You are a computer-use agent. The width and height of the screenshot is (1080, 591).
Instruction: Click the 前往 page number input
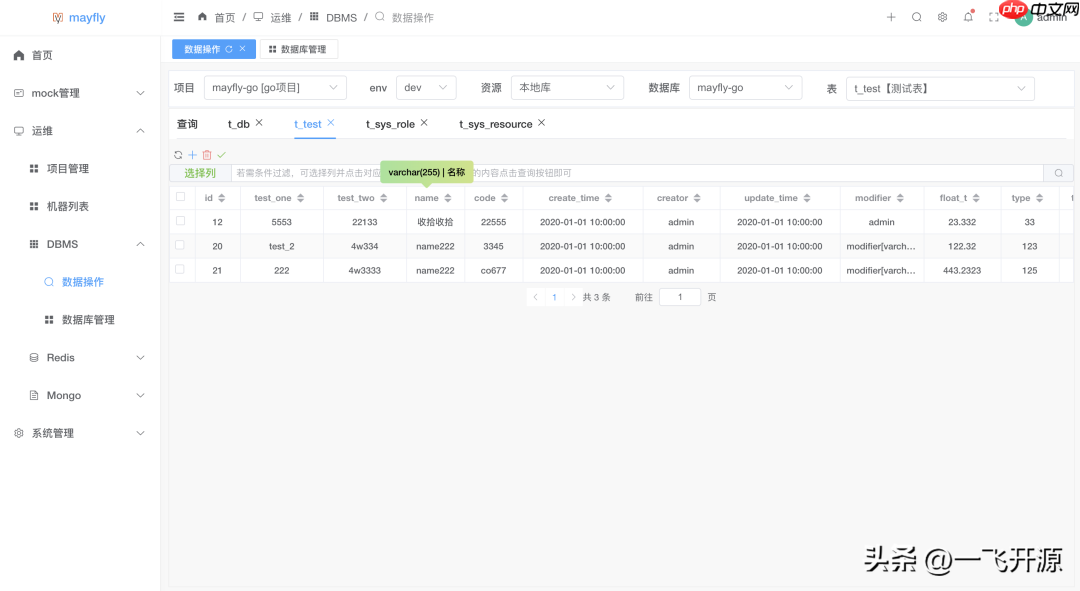(679, 296)
